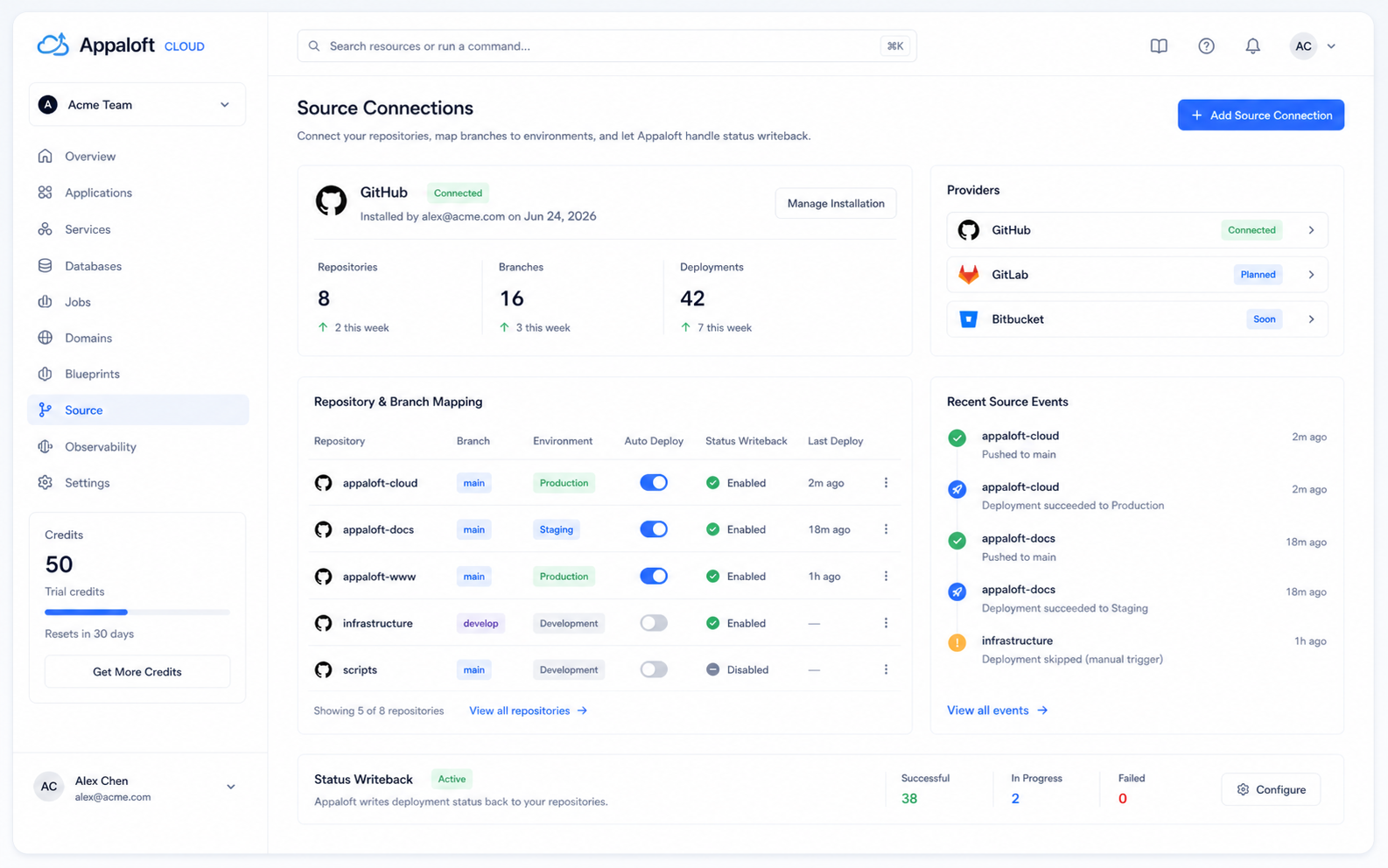
Task: Click the Planned badge next to GitLab
Action: (x=1258, y=275)
